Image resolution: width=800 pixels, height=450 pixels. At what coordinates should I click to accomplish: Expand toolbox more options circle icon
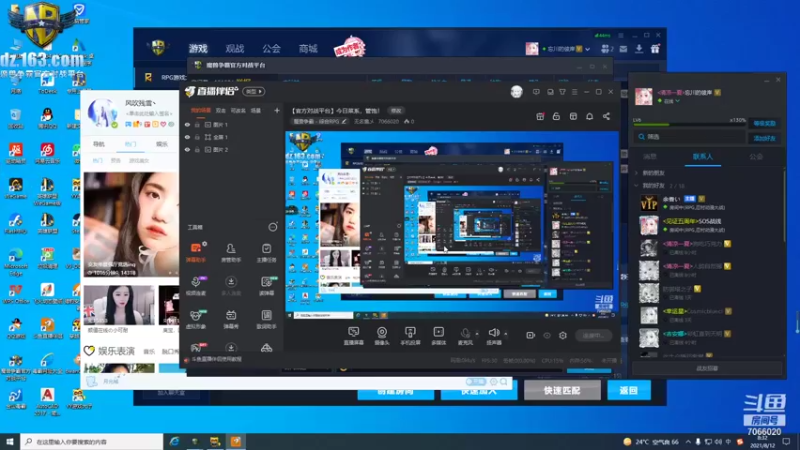[x=273, y=227]
